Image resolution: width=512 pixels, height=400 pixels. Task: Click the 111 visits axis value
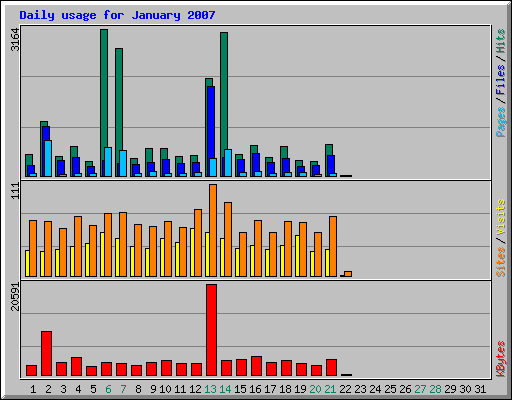(x=15, y=191)
